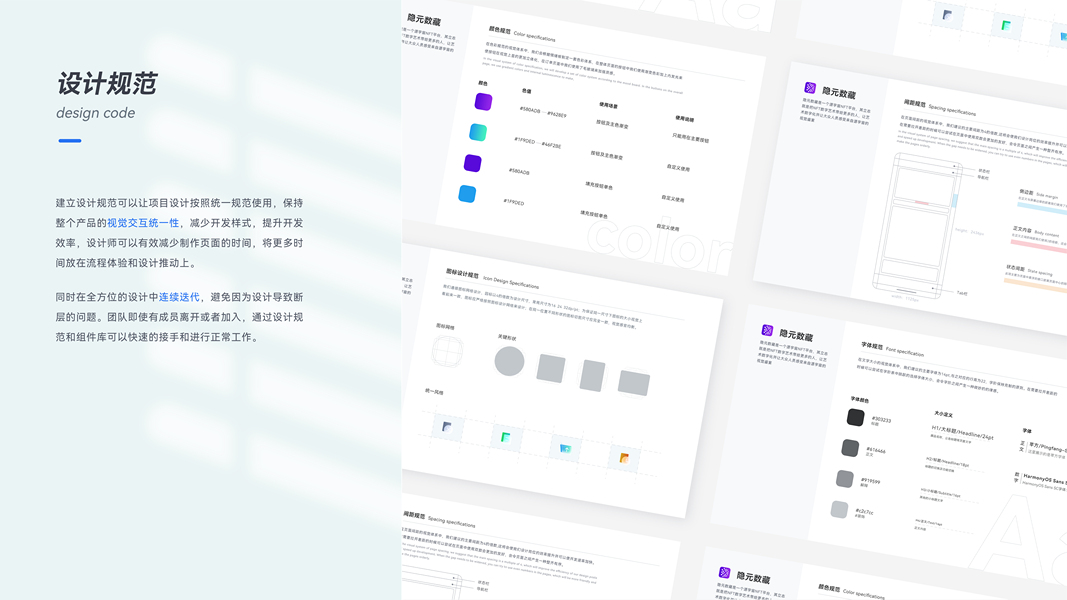Select the gray square key shape
The width and height of the screenshot is (1067, 600).
551,368
